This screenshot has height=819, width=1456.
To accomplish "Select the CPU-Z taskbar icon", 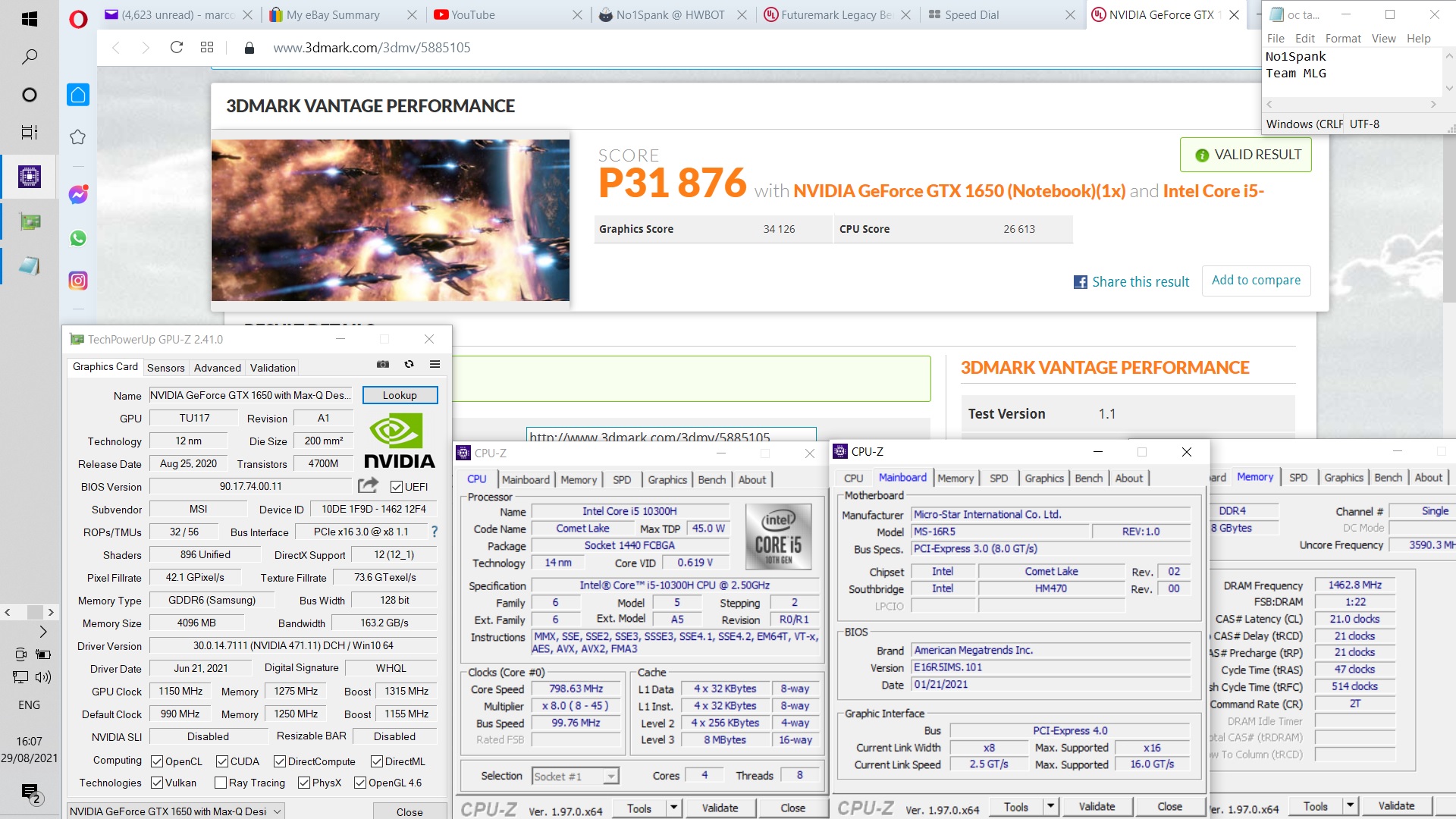I will click(30, 177).
